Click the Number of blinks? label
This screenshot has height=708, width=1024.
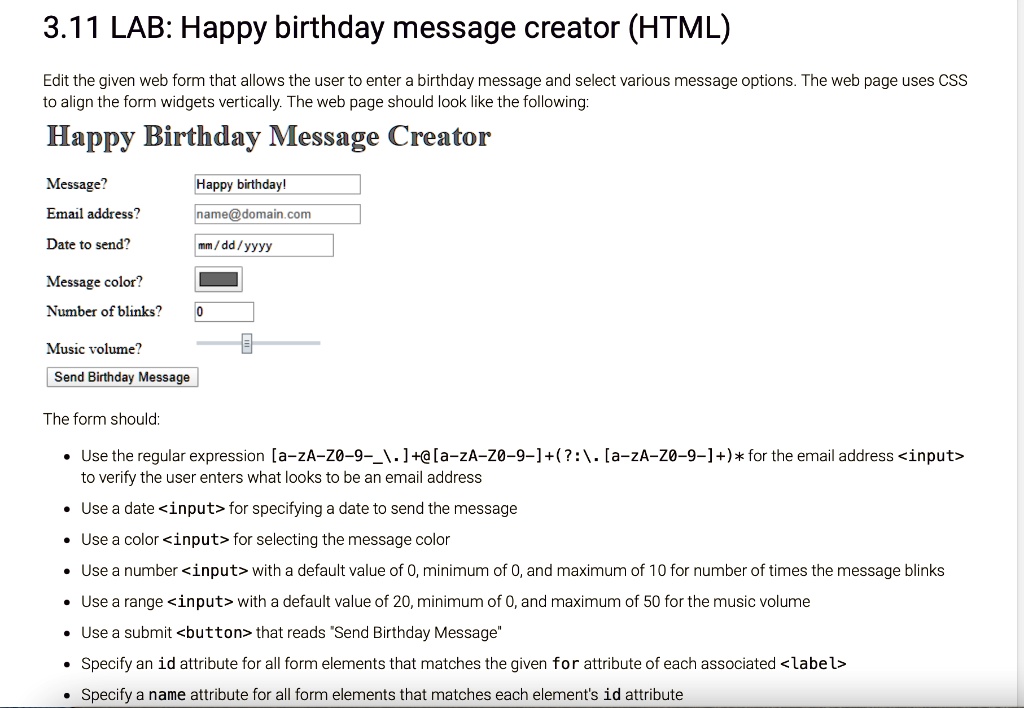tap(104, 312)
